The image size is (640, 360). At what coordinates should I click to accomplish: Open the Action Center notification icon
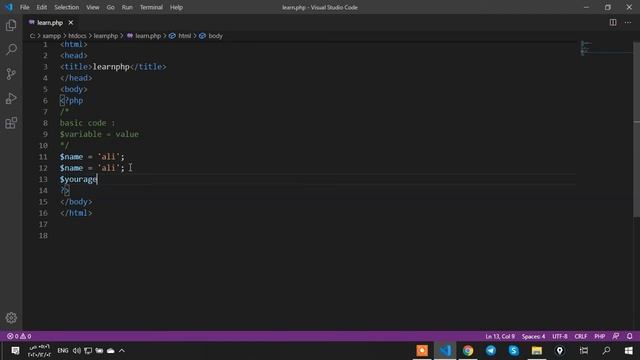(15, 351)
